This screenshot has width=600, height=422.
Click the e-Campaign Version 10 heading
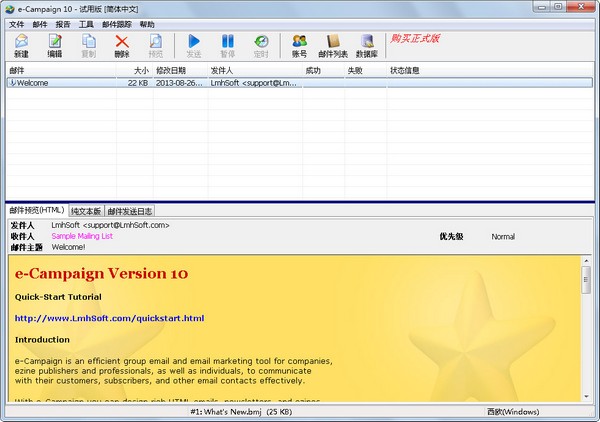pos(101,274)
